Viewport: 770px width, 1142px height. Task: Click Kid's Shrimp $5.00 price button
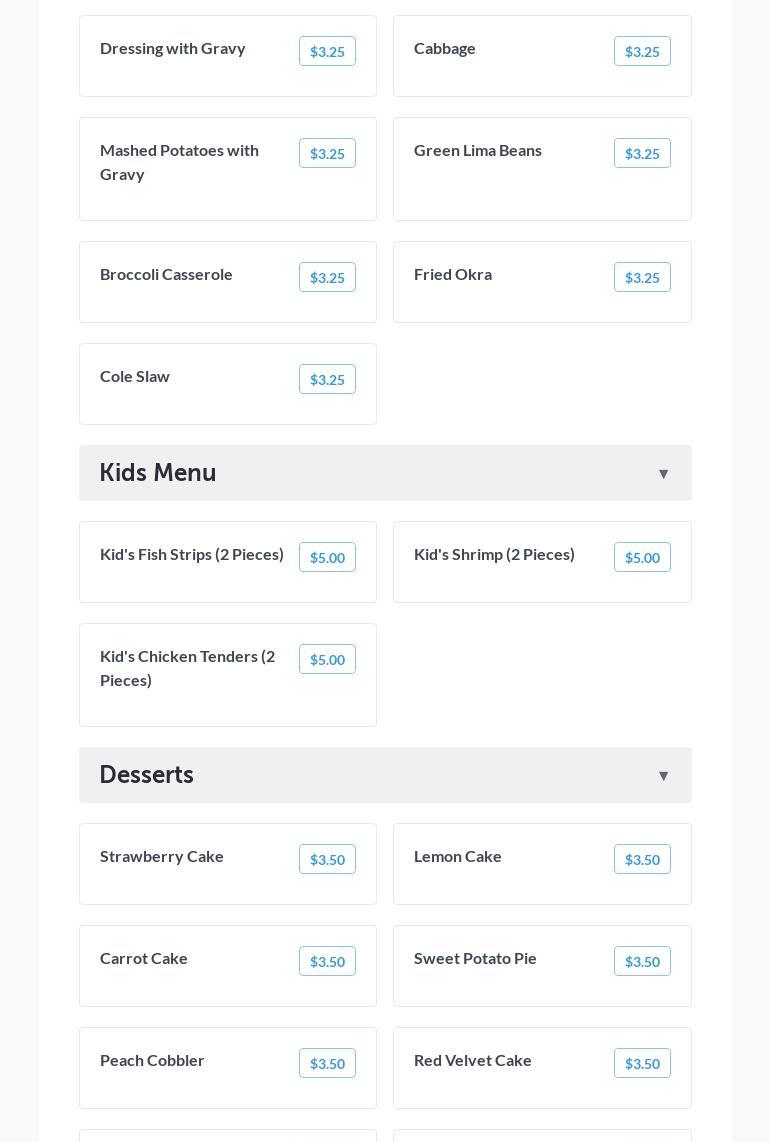[642, 558]
